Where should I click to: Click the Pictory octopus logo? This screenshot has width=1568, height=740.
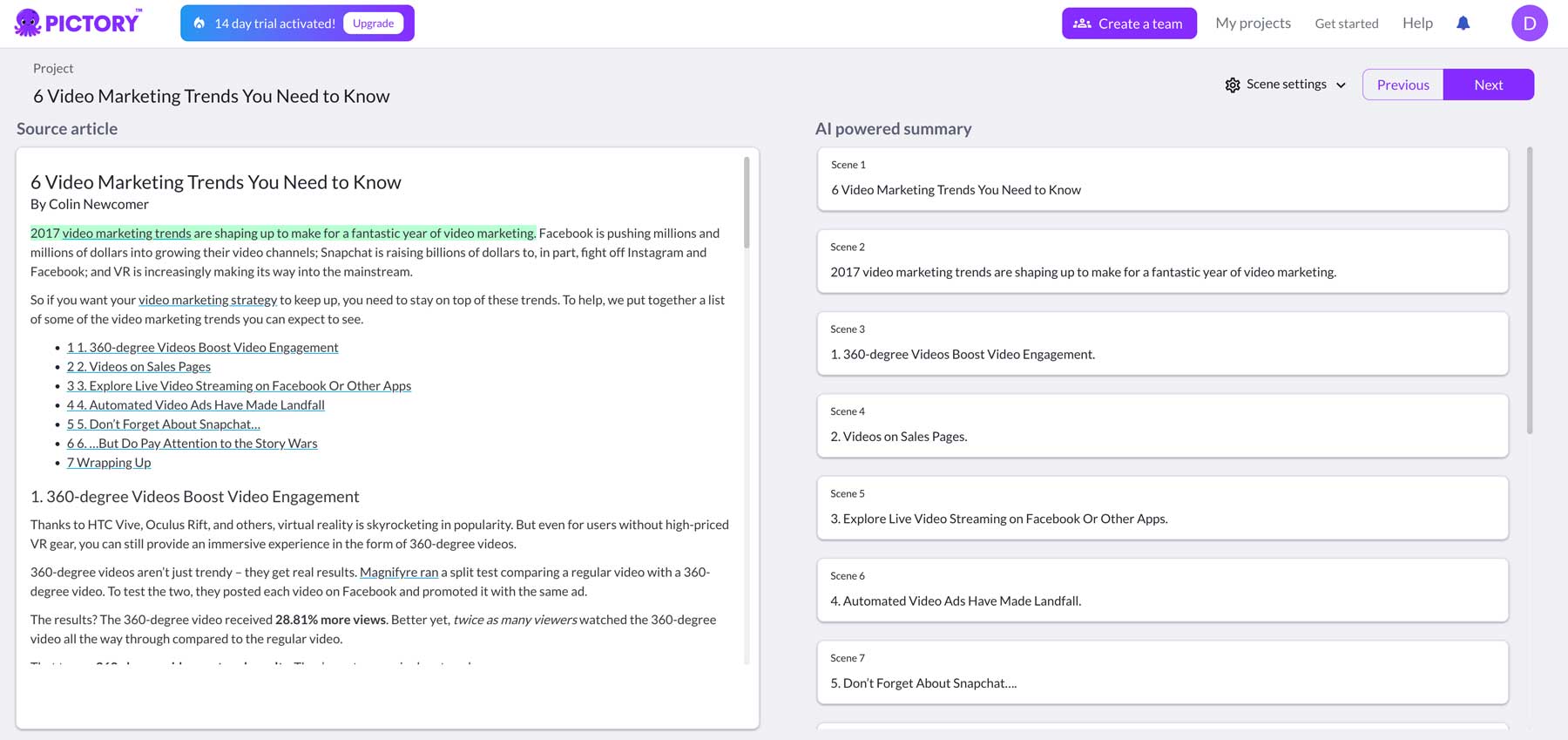28,23
